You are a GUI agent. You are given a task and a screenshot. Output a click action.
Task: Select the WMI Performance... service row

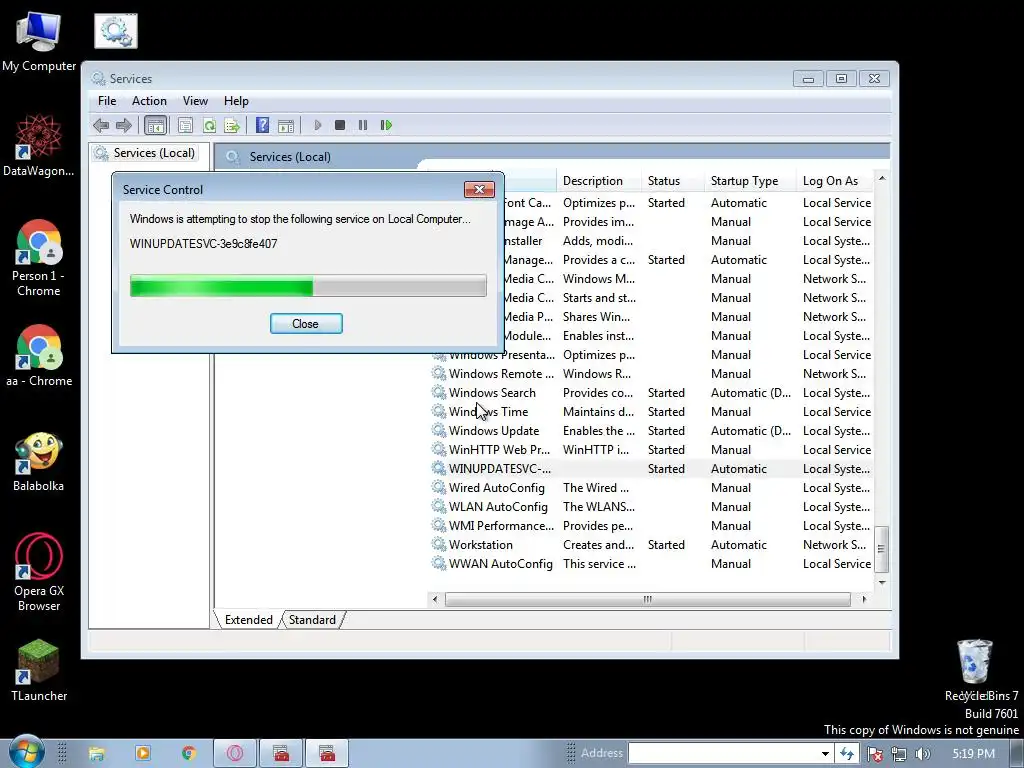coord(652,525)
